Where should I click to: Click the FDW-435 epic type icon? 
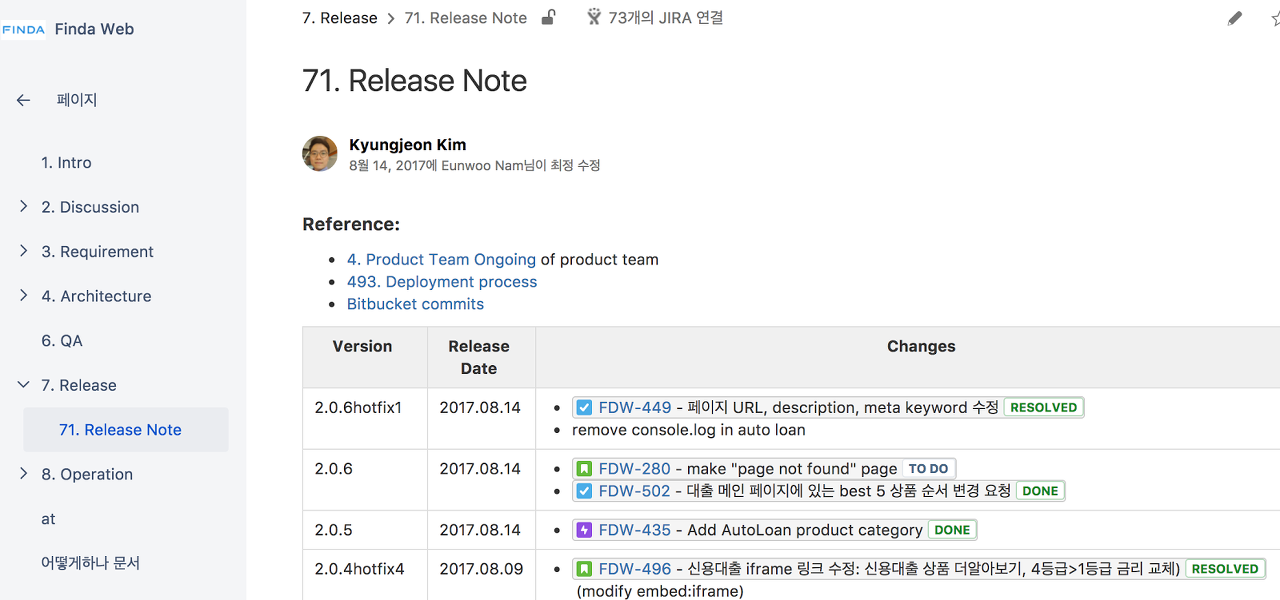pos(584,530)
